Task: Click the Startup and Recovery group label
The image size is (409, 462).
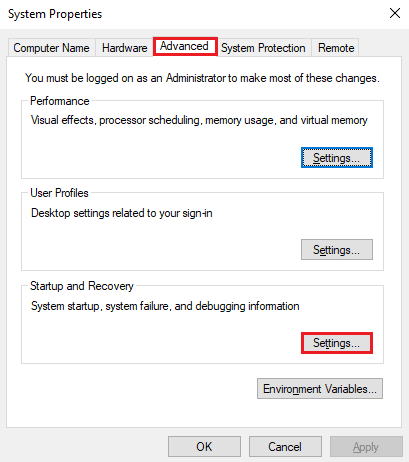Action: [82, 286]
